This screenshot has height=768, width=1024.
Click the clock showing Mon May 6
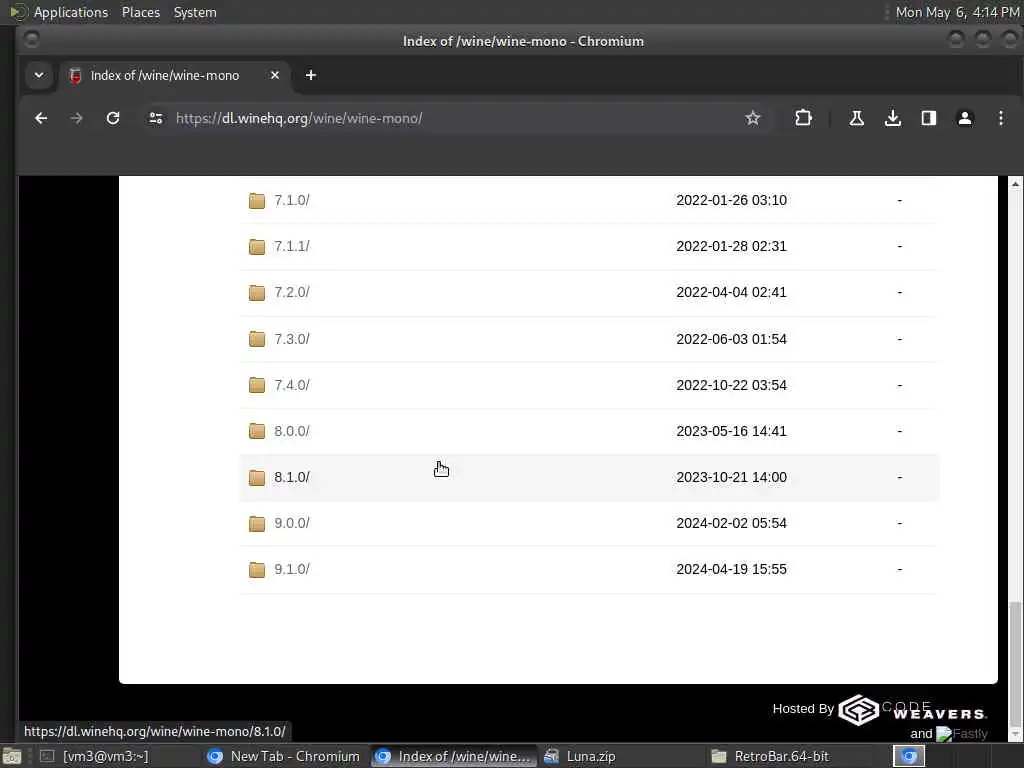coord(957,12)
